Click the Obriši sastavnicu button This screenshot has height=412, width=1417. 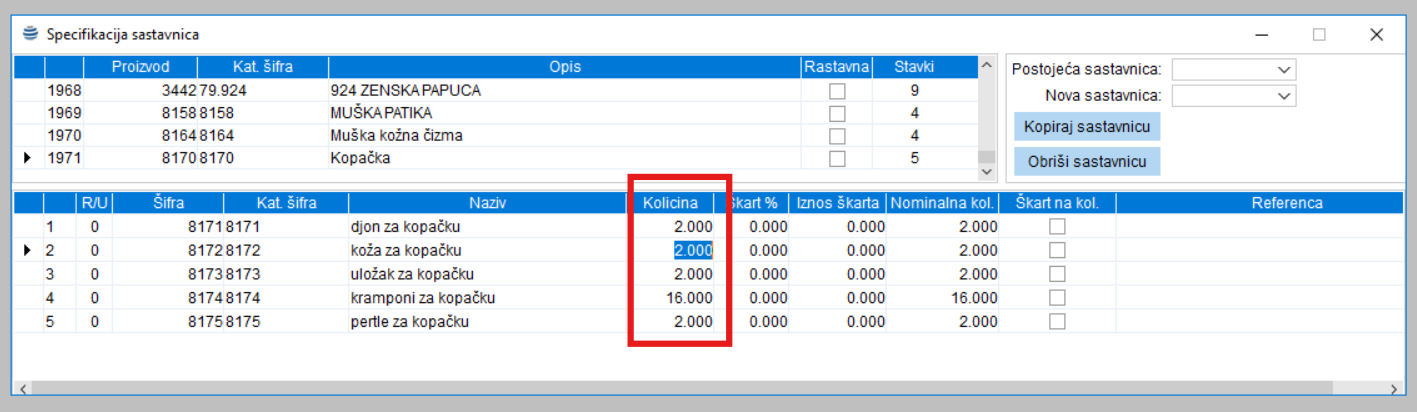1086,161
